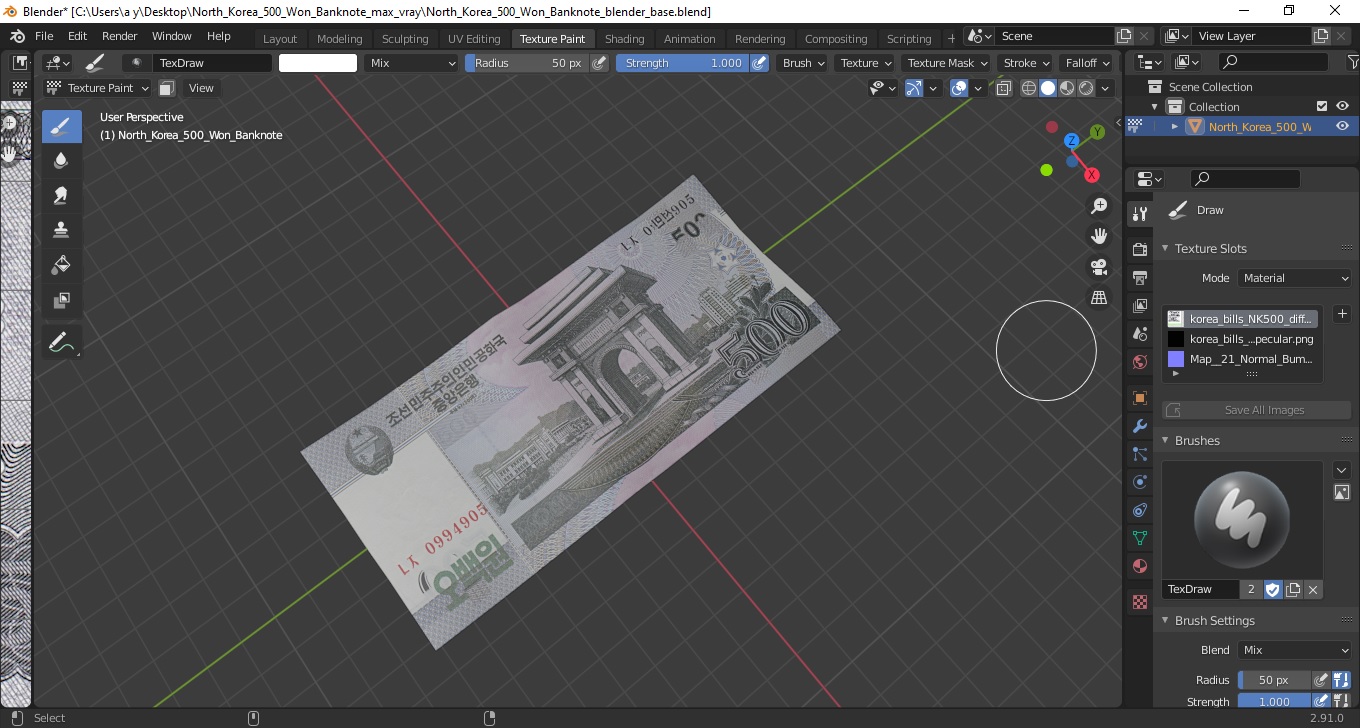Open the Modifier properties tab
The image size is (1360, 728).
[1139, 426]
